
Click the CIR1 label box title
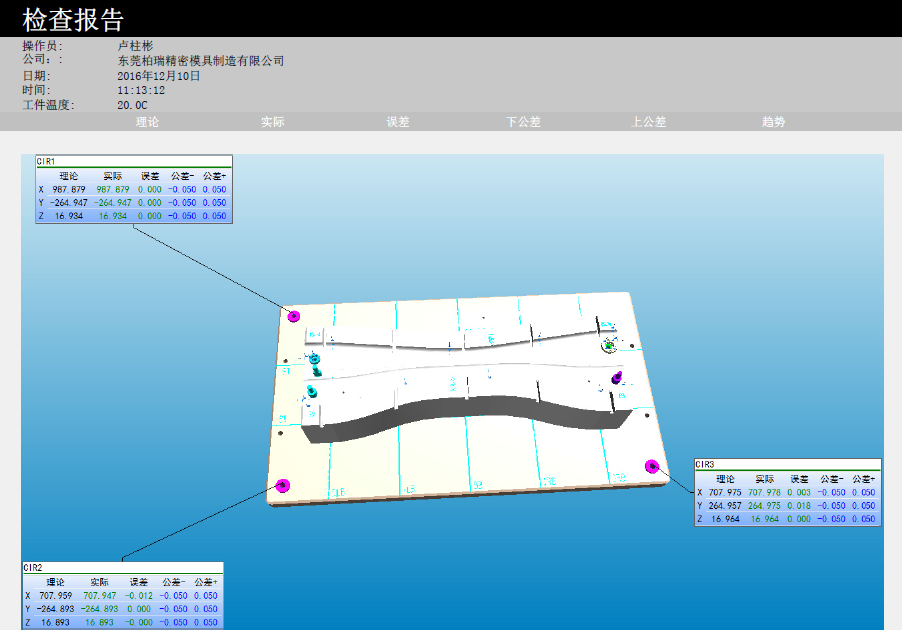tap(46, 161)
